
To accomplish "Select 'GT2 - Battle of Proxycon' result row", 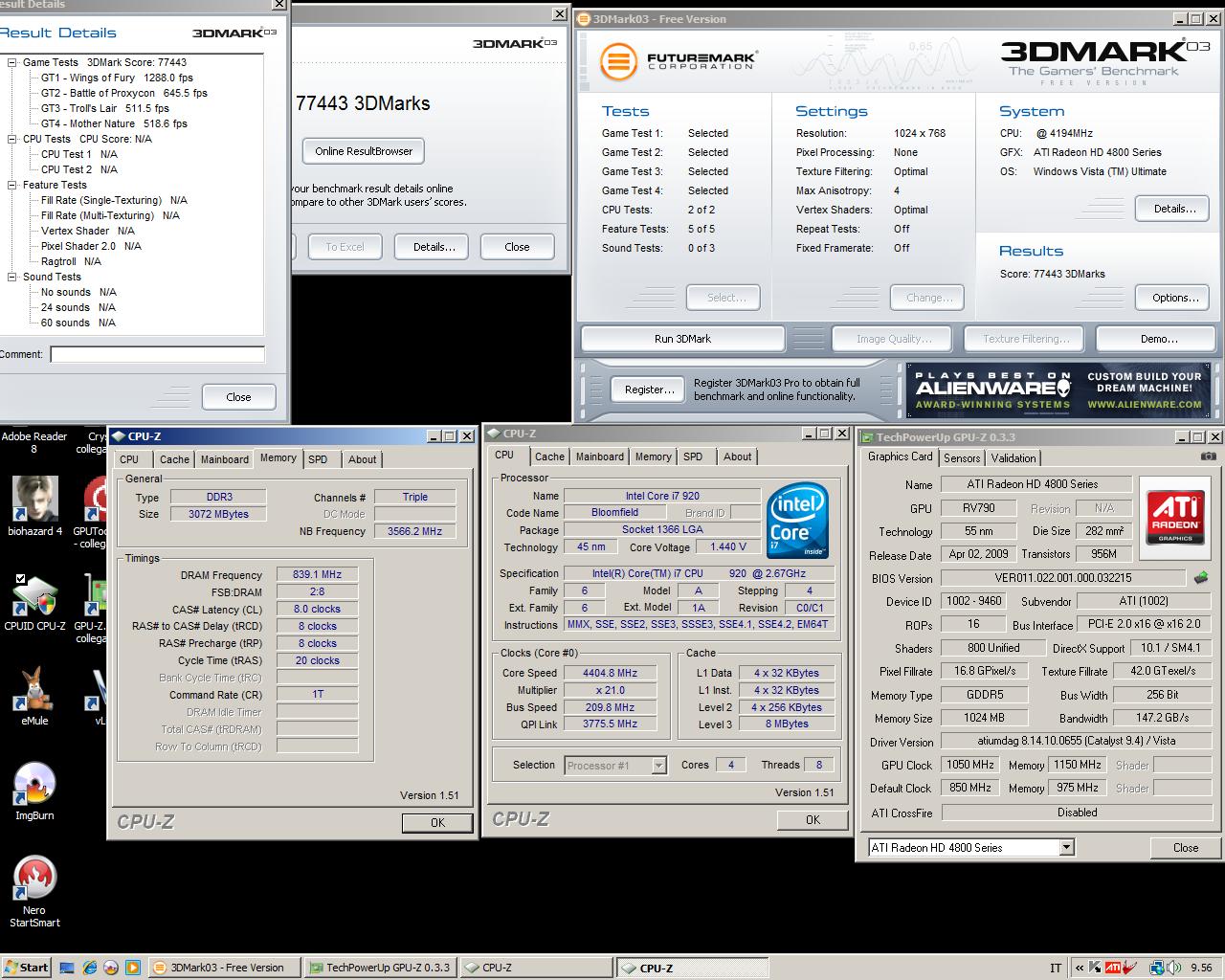I will click(123, 93).
